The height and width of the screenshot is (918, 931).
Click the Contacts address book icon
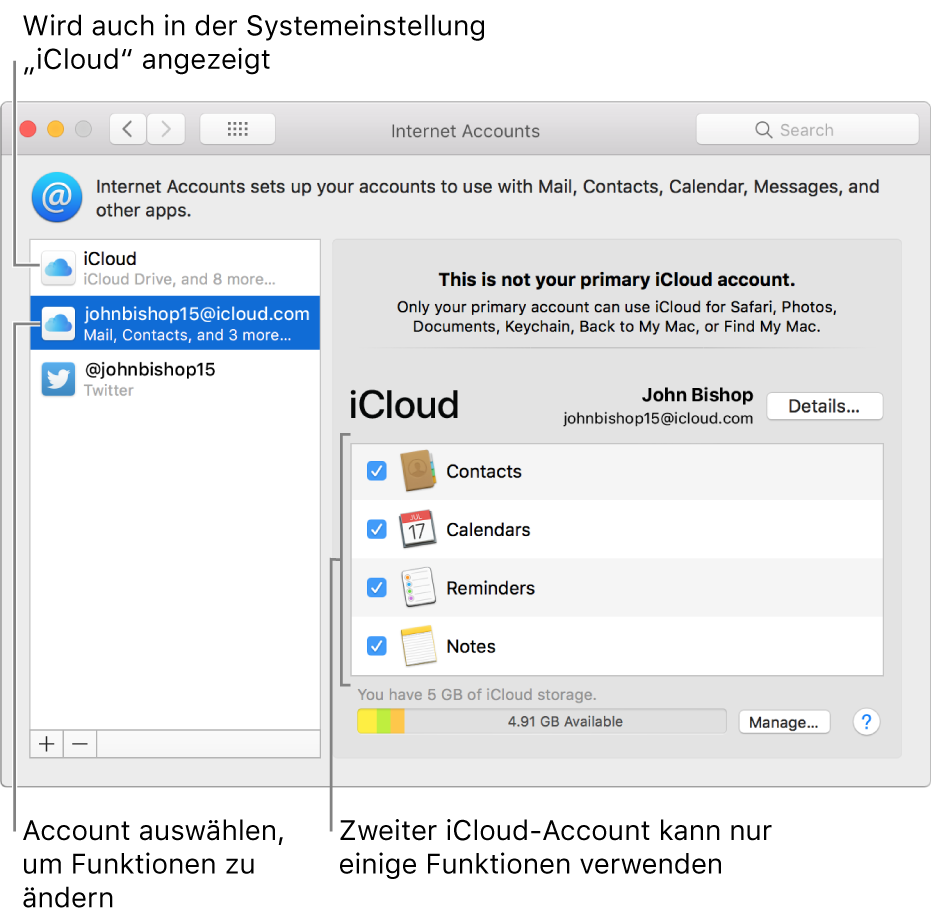(418, 471)
